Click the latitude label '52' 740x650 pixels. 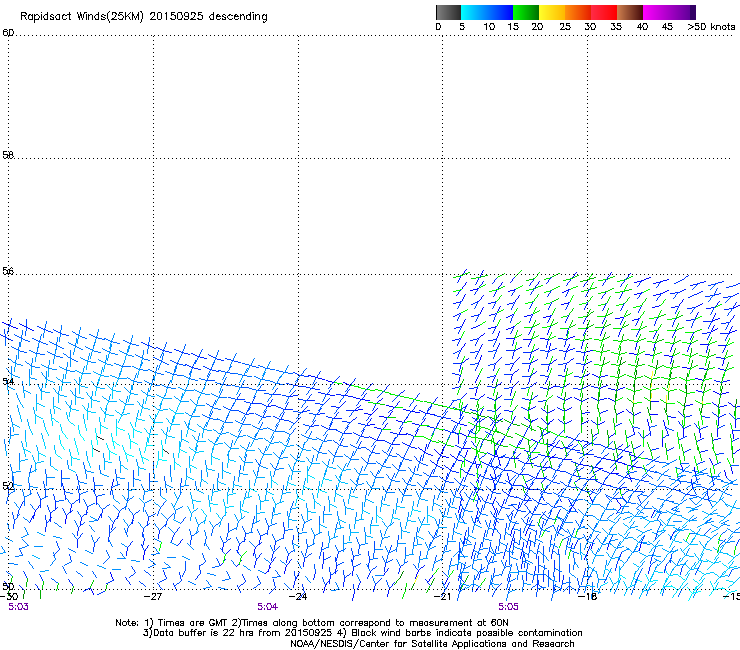pyautogui.click(x=8, y=486)
